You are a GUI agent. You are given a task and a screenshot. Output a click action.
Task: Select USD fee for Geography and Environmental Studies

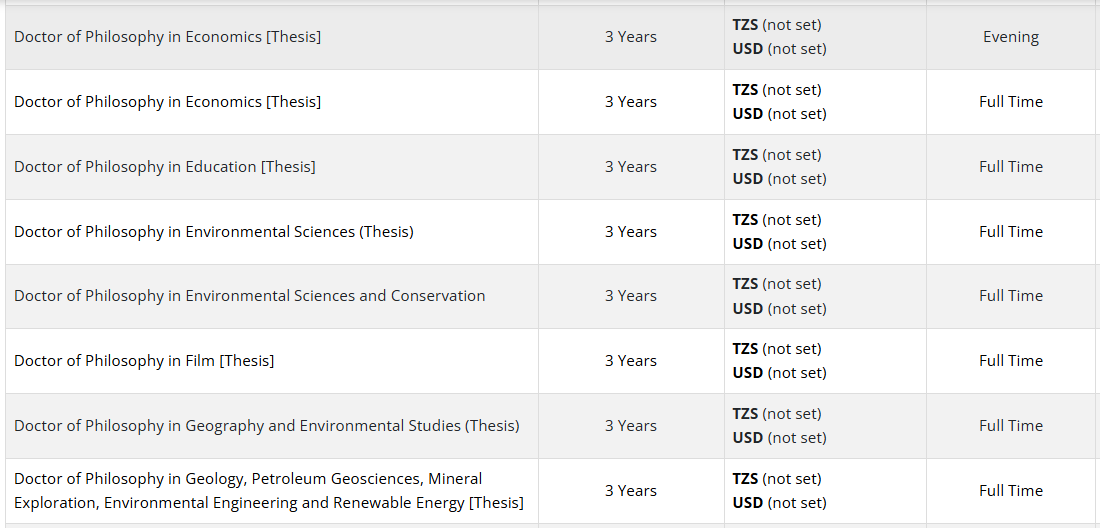pos(780,438)
